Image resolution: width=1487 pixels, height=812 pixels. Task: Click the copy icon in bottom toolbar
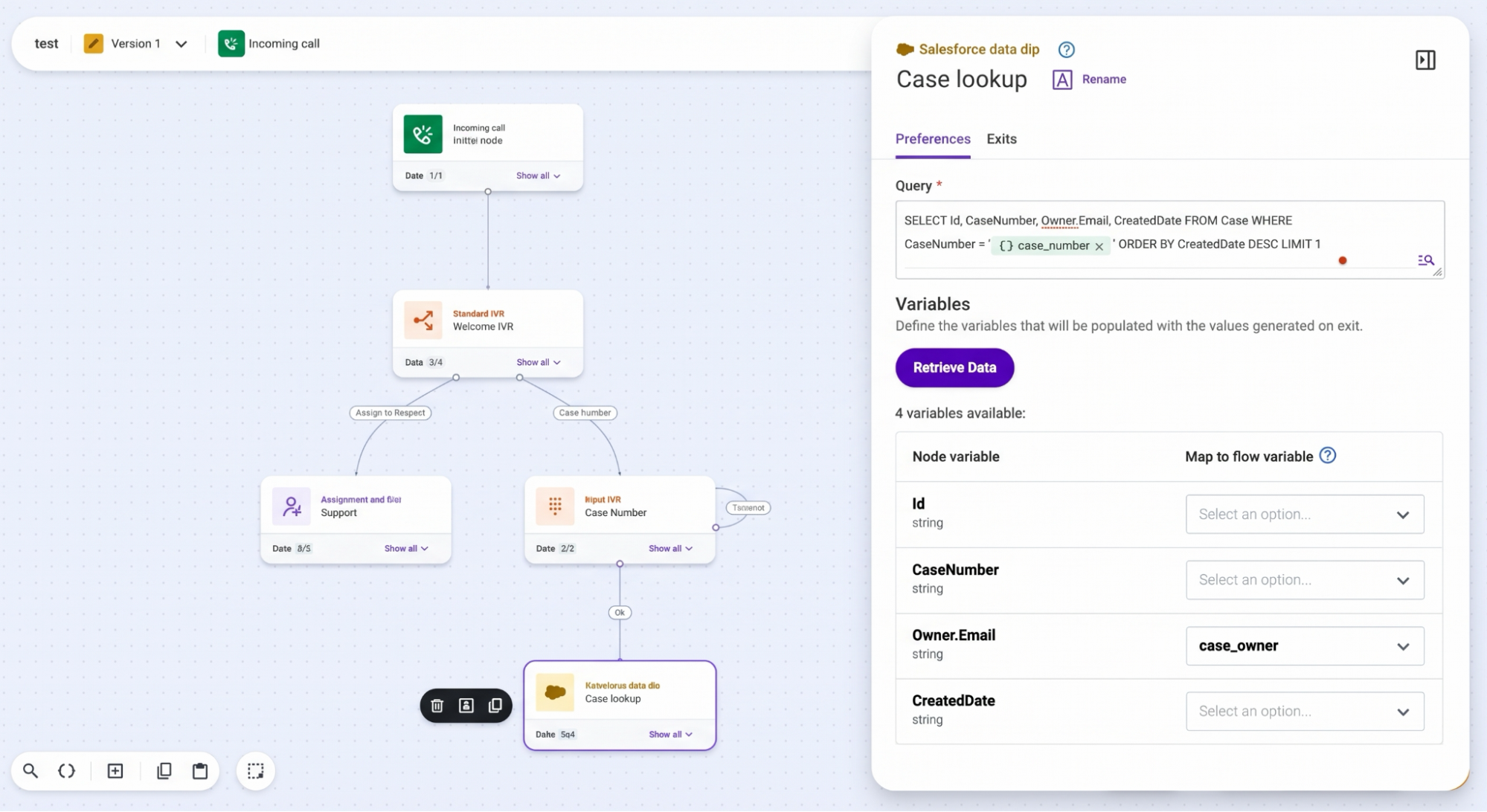point(164,771)
